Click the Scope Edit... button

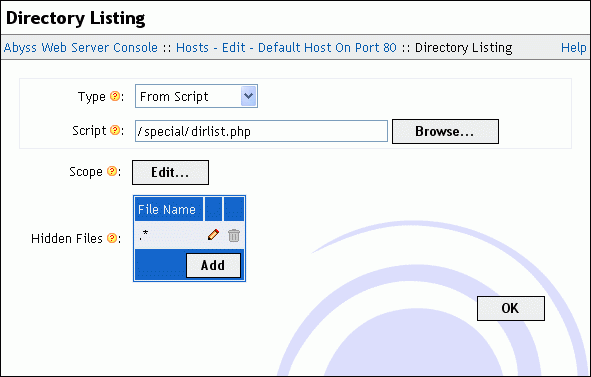pos(170,172)
